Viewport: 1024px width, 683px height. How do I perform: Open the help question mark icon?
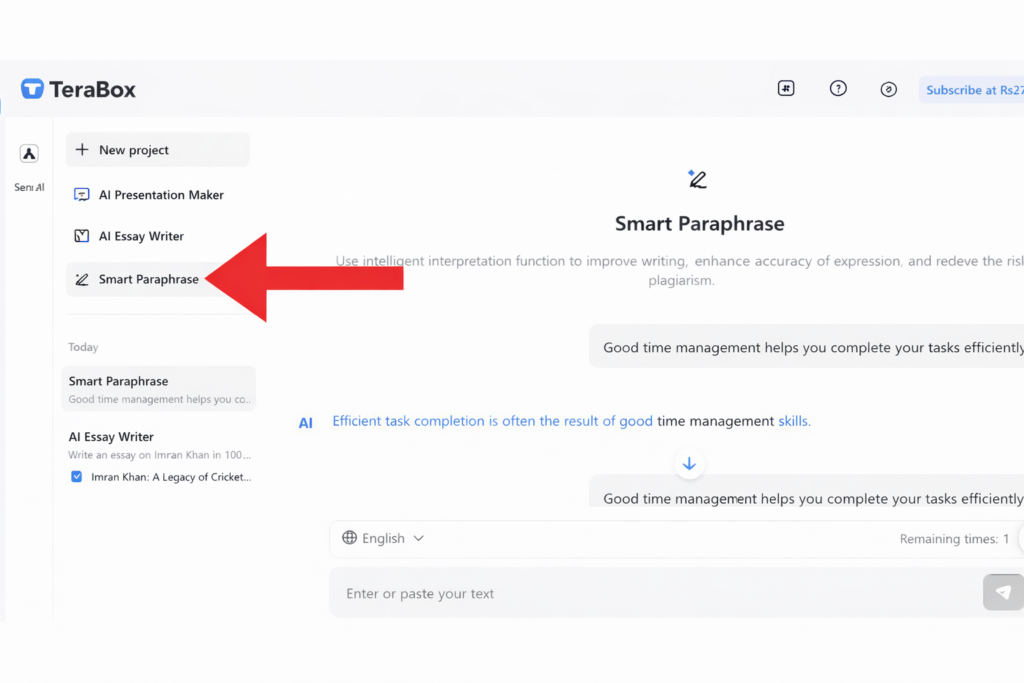tap(838, 89)
